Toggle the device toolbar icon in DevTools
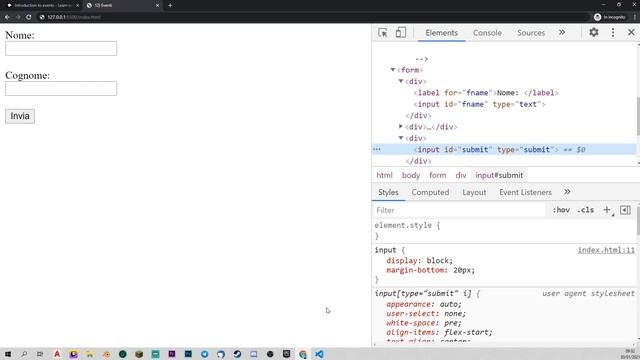640x360 pixels. pyautogui.click(x=400, y=33)
